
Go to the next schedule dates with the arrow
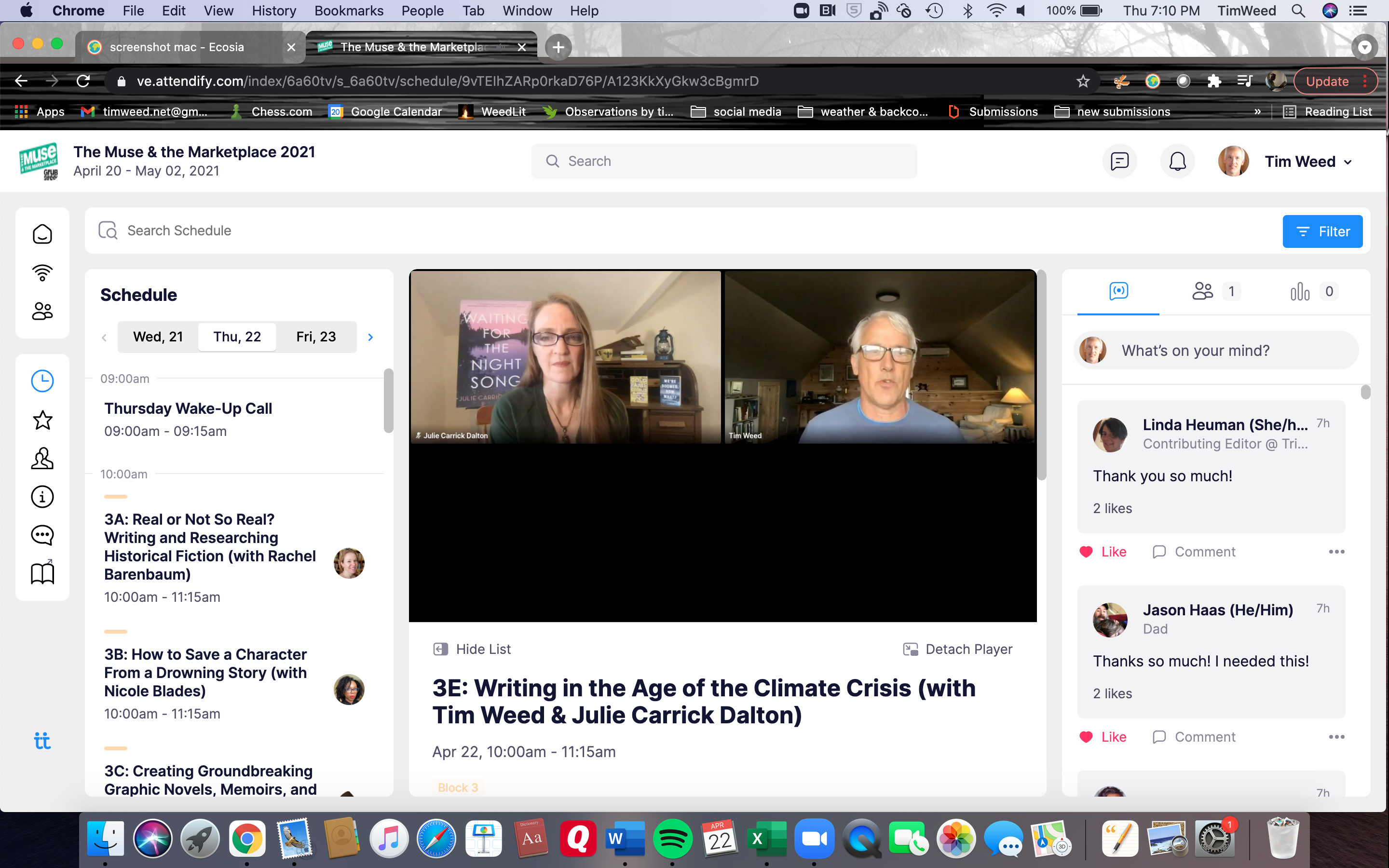[x=370, y=337]
